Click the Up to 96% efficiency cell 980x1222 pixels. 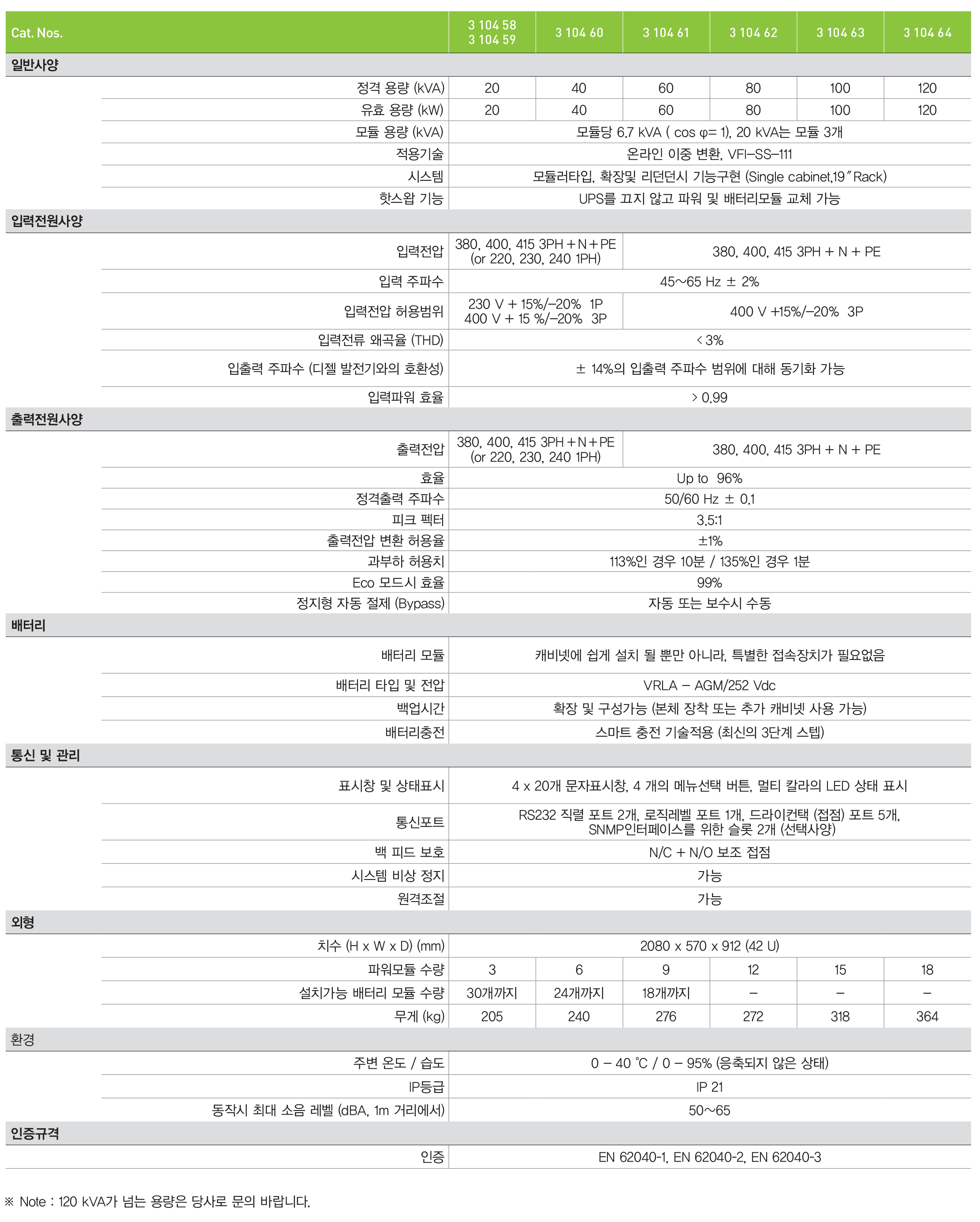(x=709, y=478)
